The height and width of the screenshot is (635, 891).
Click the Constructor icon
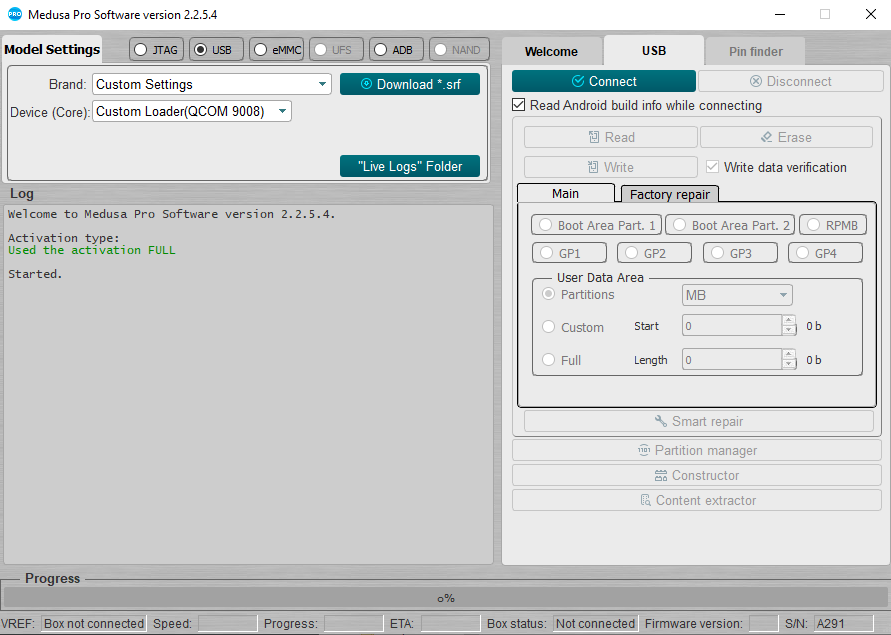coord(661,475)
